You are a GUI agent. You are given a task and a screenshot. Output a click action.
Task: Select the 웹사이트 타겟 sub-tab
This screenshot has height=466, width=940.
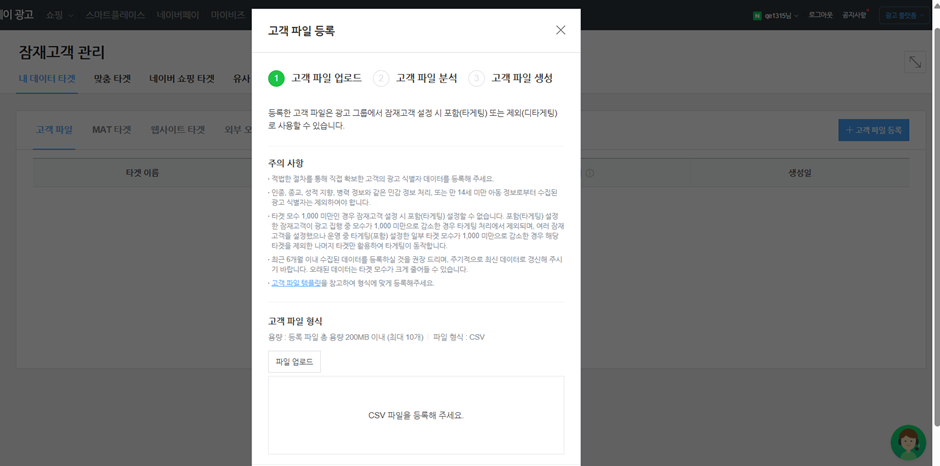(x=177, y=130)
